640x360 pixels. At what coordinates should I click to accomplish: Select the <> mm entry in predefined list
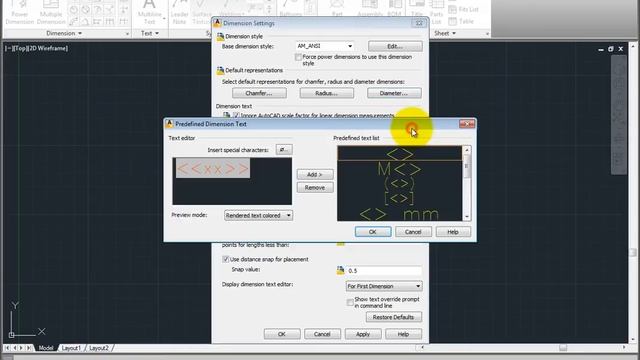(x=400, y=214)
